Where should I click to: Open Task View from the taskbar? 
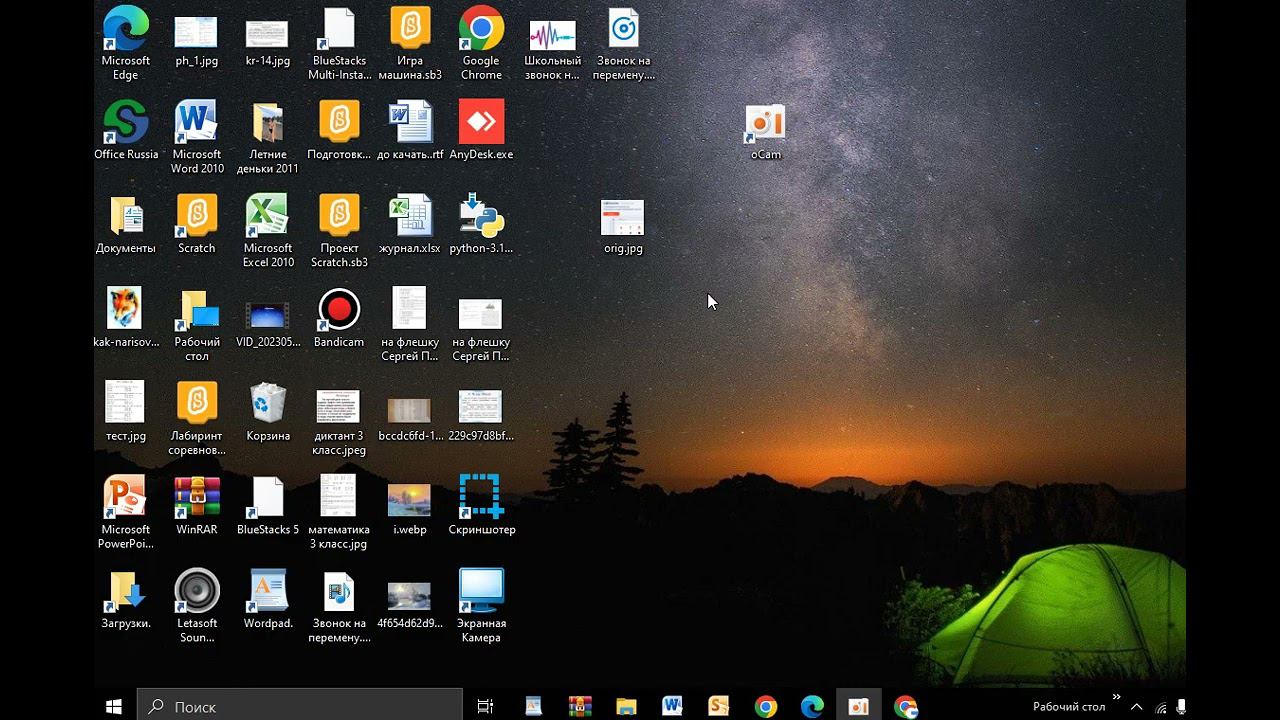[x=485, y=706]
